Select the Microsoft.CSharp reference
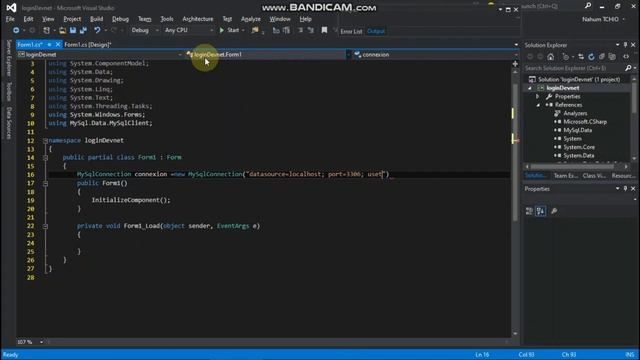 pos(585,122)
